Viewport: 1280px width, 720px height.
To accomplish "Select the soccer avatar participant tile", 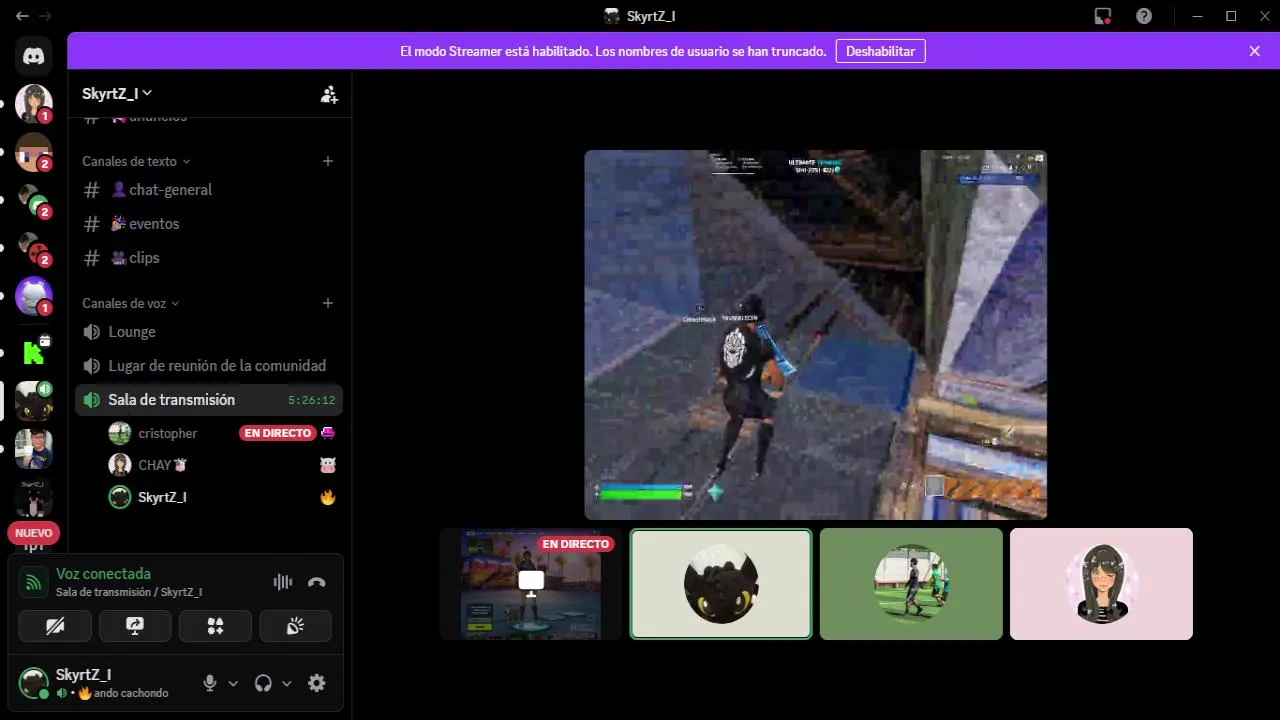I will click(x=911, y=584).
